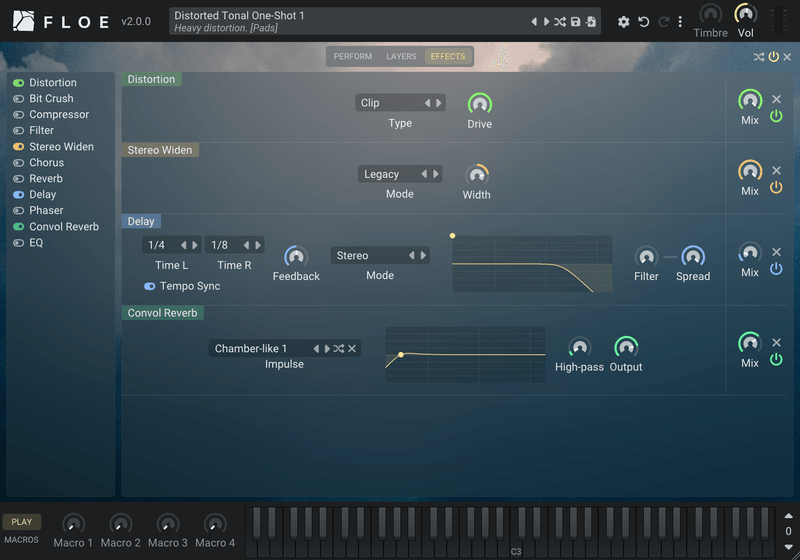Open the Chamber-like 1 impulse menu

pyautogui.click(x=259, y=349)
